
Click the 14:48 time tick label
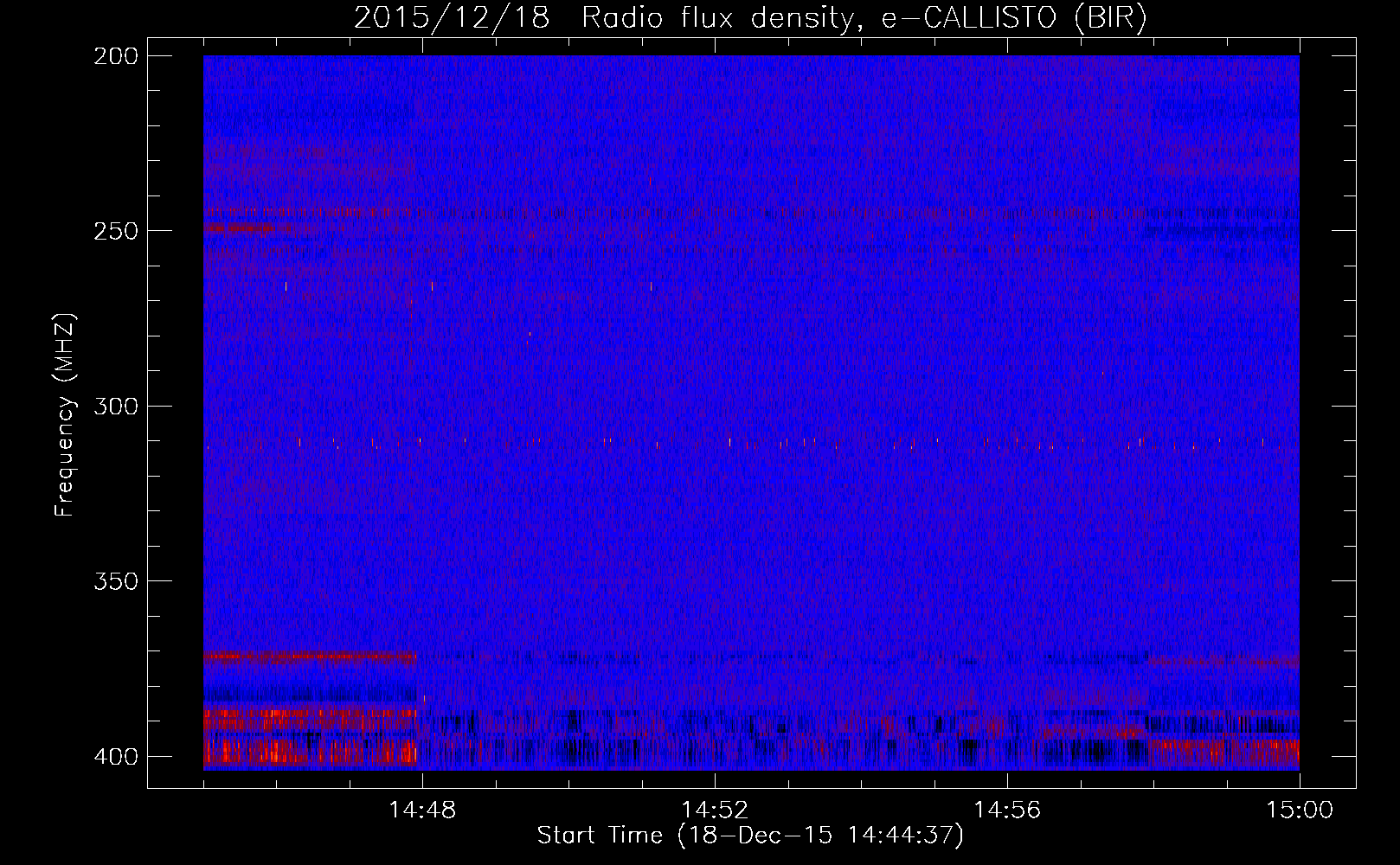tap(422, 811)
